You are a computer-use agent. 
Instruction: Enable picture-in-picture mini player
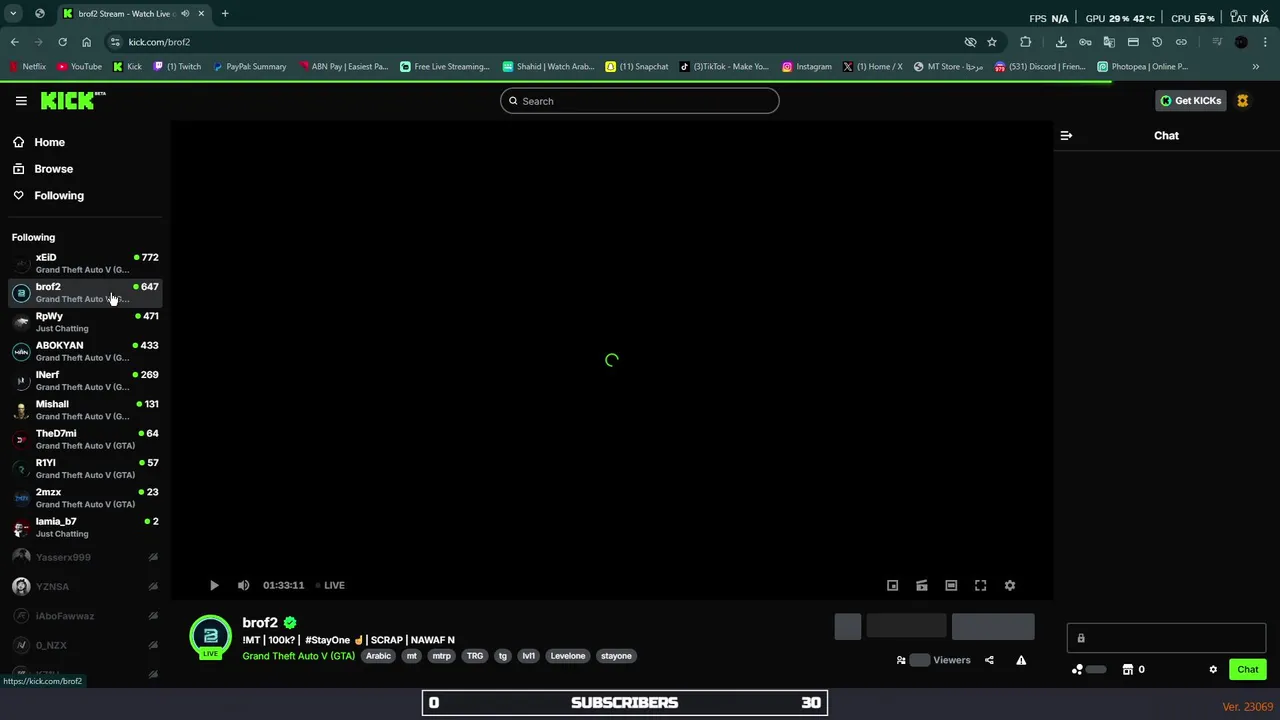coord(892,586)
